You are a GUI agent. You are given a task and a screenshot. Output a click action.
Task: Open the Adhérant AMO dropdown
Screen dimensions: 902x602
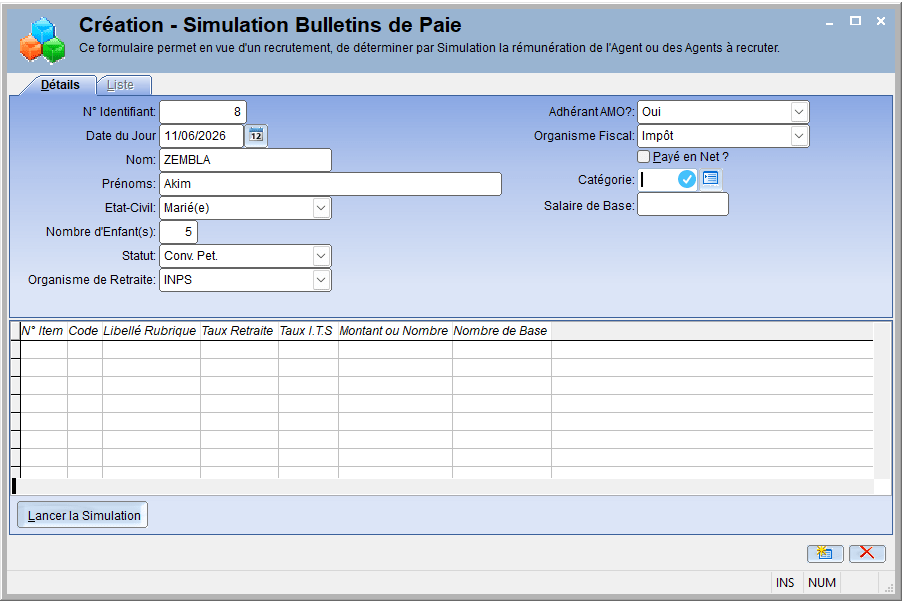click(798, 112)
